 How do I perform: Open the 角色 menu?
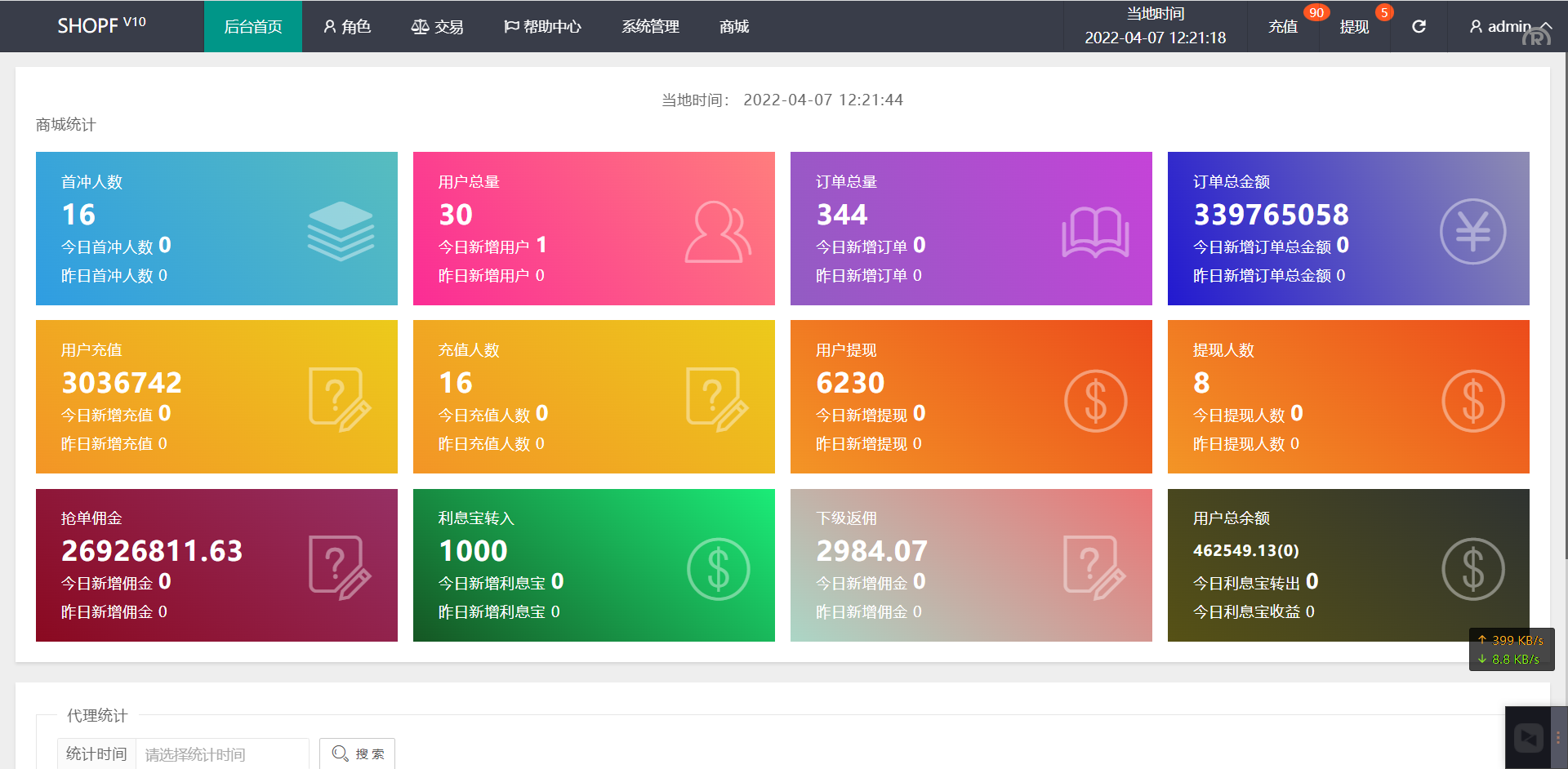(x=347, y=26)
